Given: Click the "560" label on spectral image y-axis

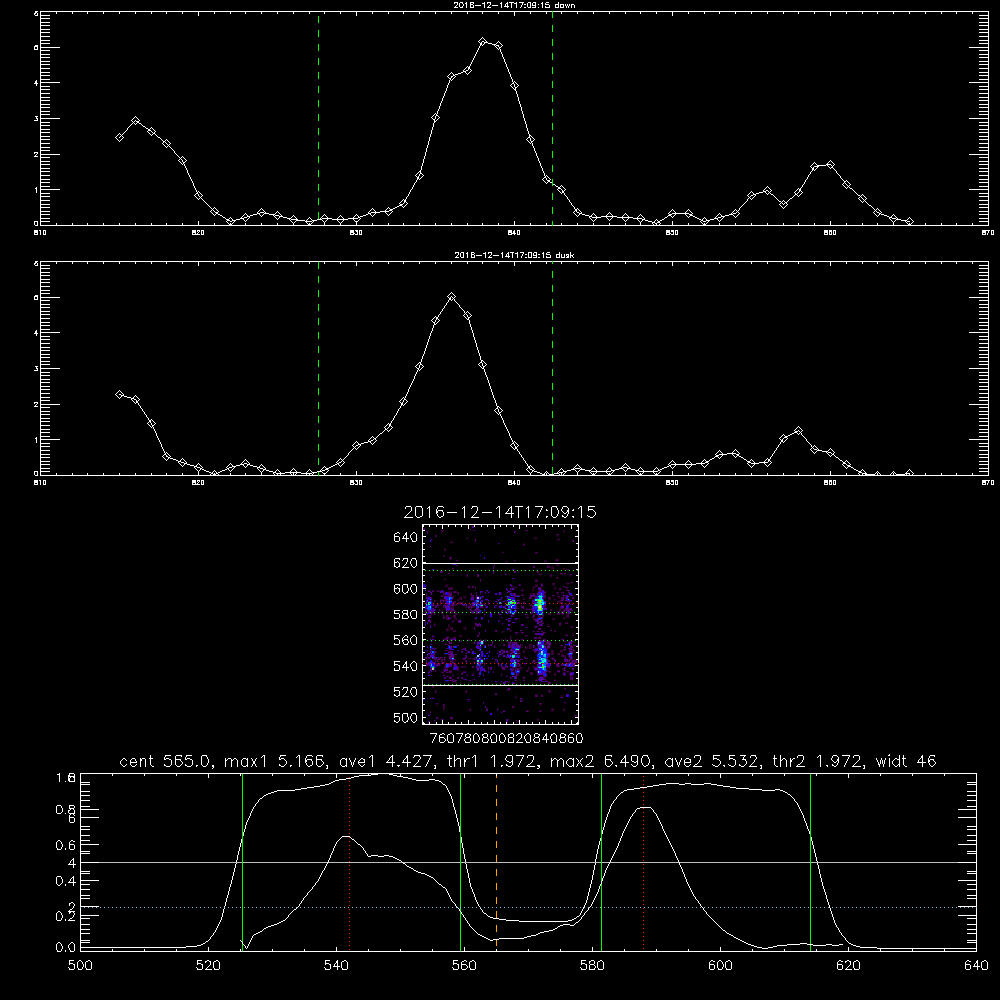Looking at the screenshot, I should click(x=406, y=640).
